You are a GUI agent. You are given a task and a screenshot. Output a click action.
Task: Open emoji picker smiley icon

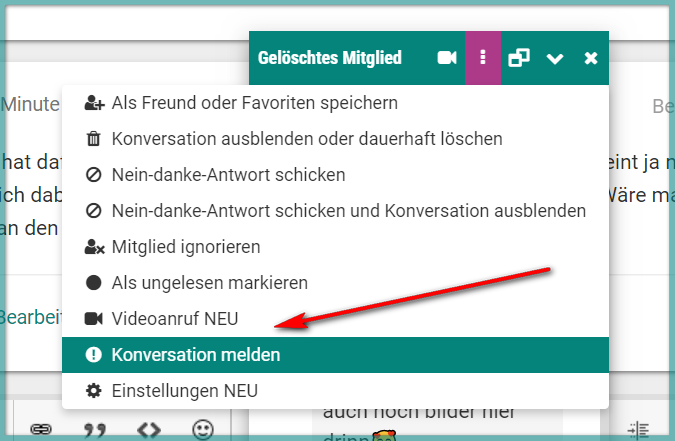[x=203, y=429]
